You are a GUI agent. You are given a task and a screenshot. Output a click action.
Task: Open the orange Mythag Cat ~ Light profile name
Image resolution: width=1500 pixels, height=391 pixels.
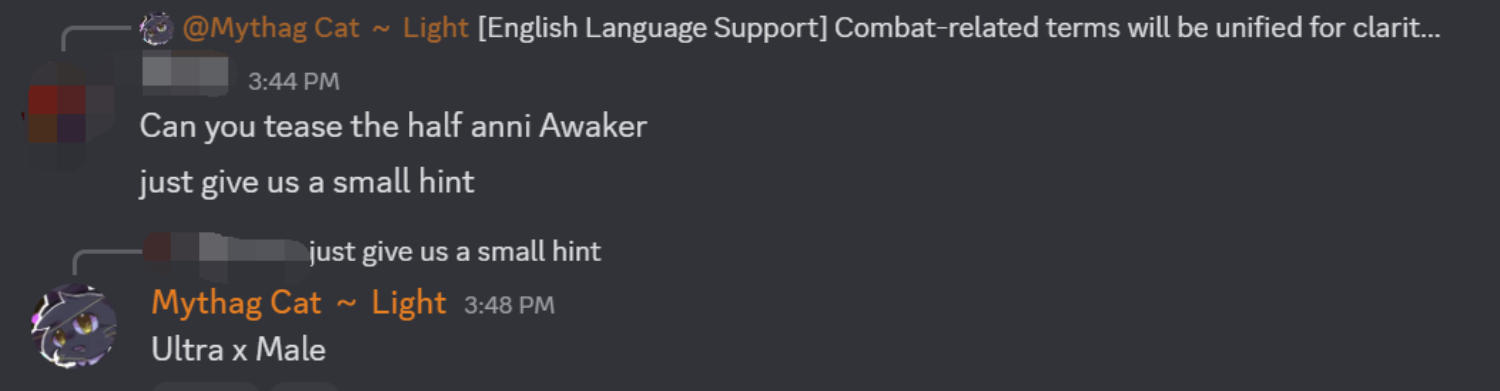299,302
